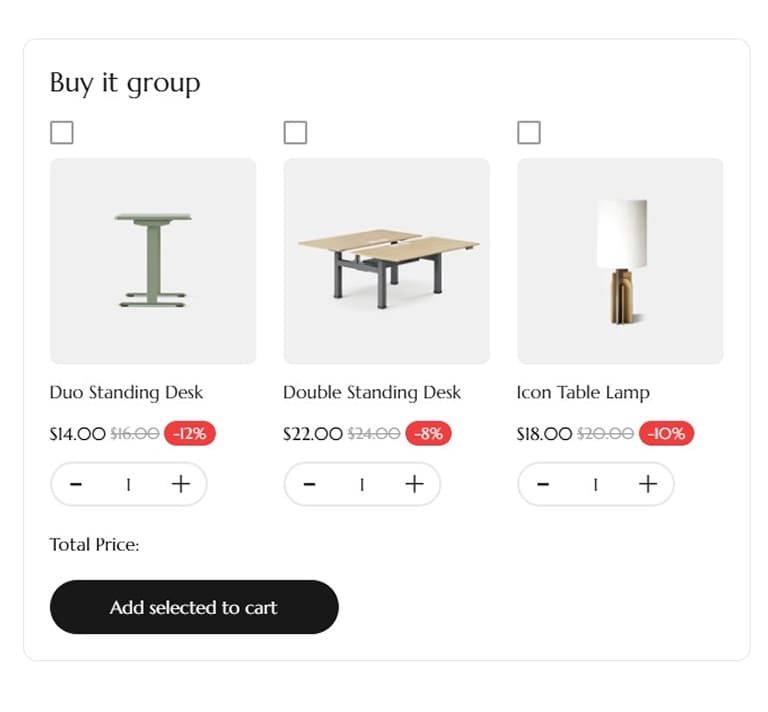Click the Icon Table Lamp product image
This screenshot has width=768, height=712.
[620, 261]
